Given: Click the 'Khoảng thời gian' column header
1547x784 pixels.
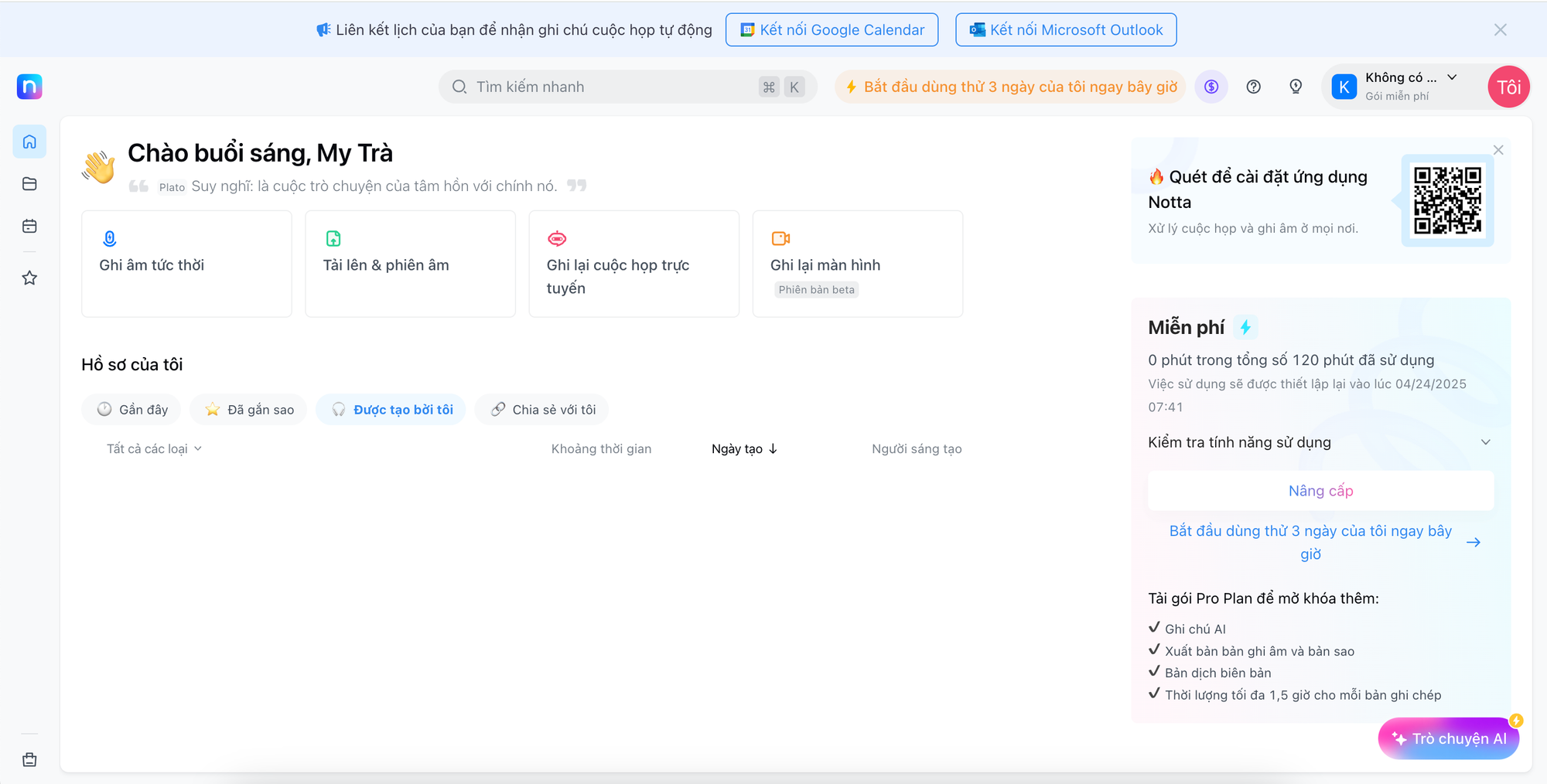Looking at the screenshot, I should click(x=601, y=448).
